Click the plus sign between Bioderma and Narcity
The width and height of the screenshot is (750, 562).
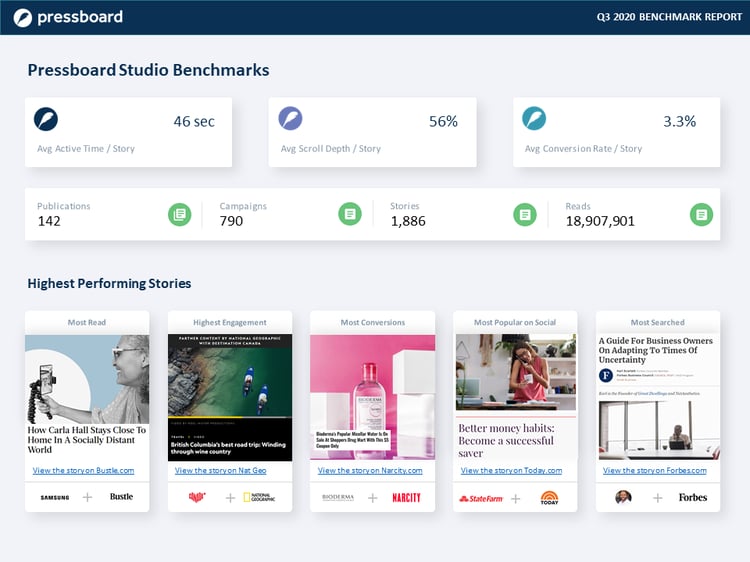coord(373,498)
